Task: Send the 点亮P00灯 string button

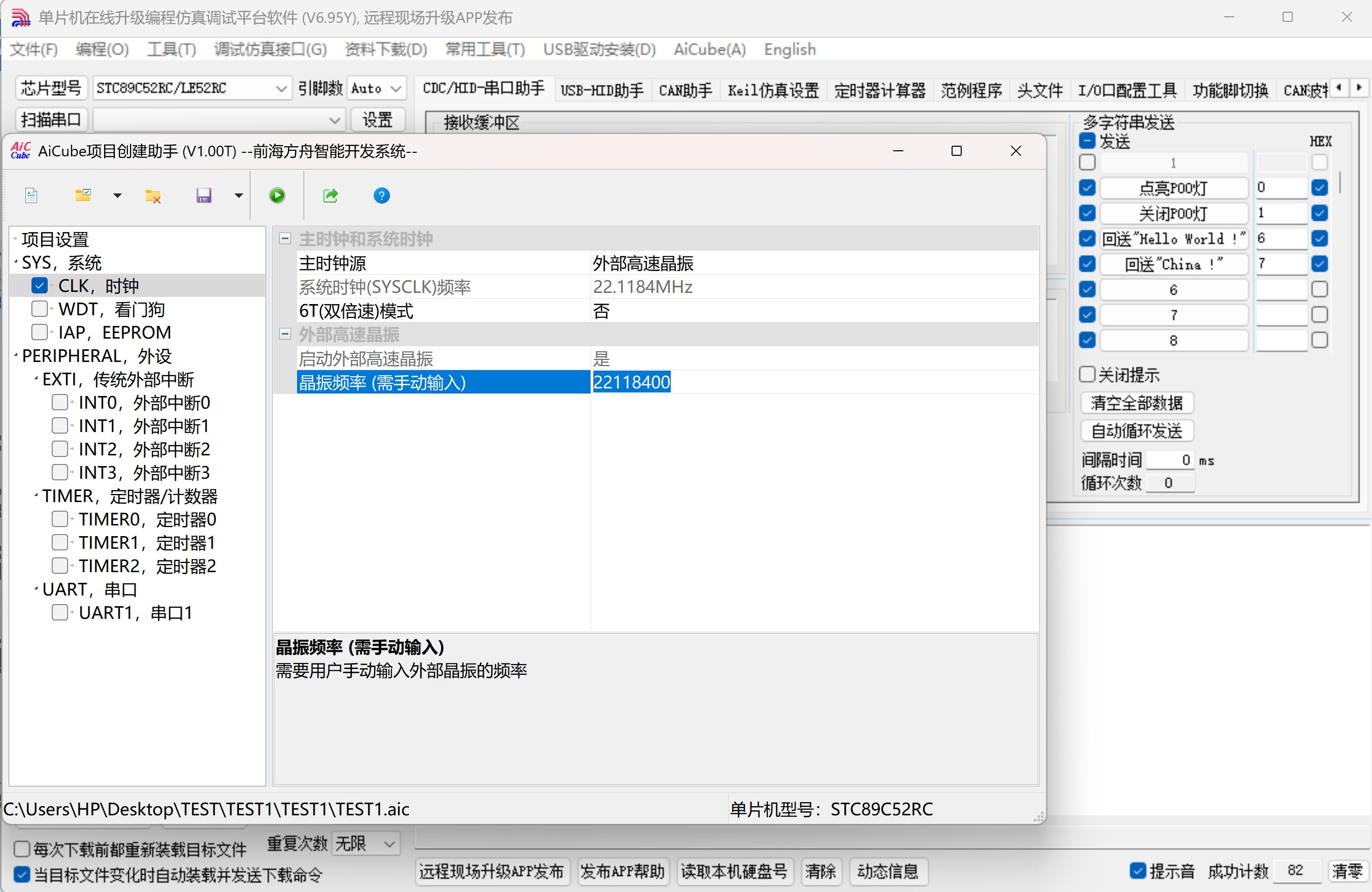Action: pos(1173,188)
